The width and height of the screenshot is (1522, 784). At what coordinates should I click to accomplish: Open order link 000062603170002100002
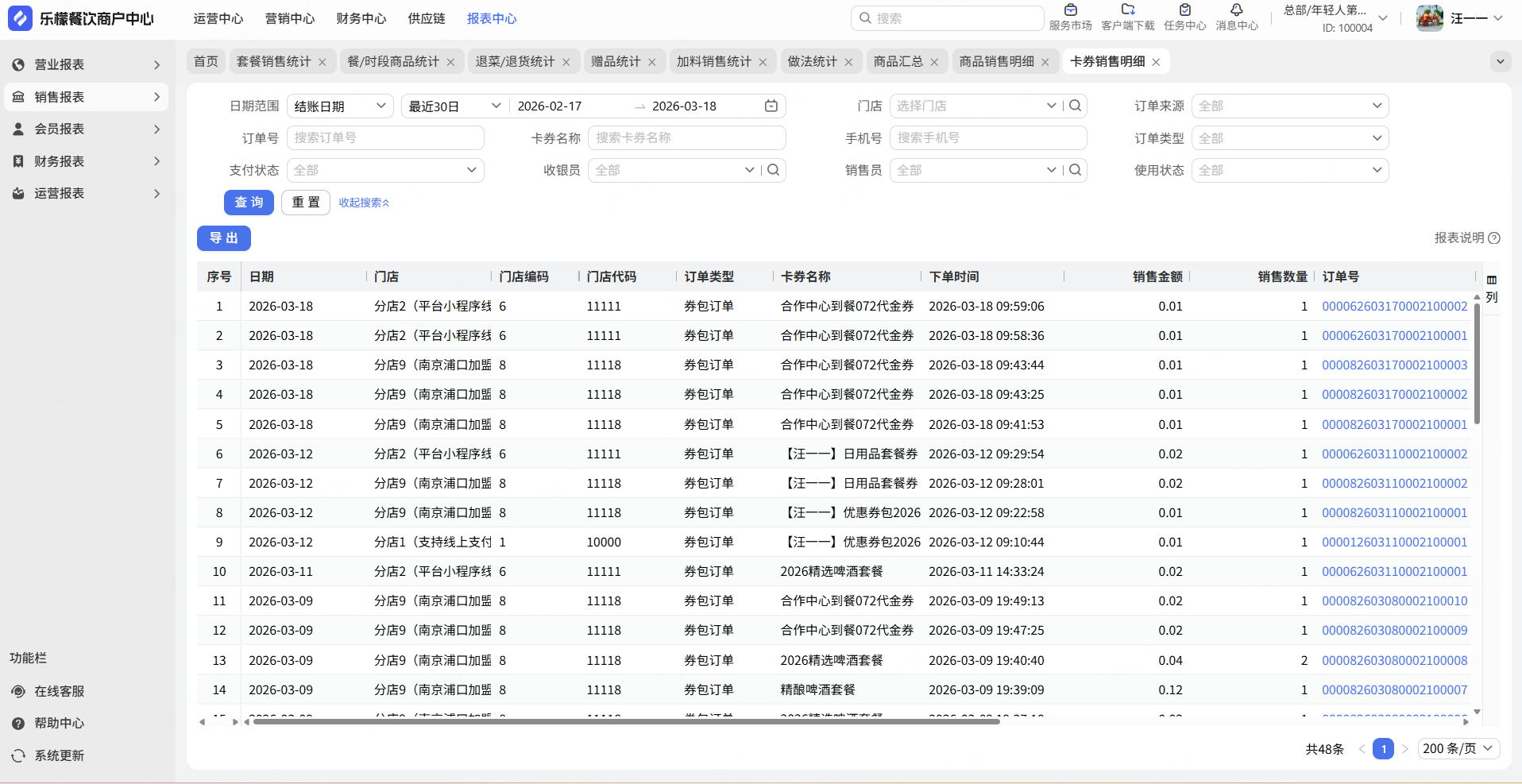1394,307
